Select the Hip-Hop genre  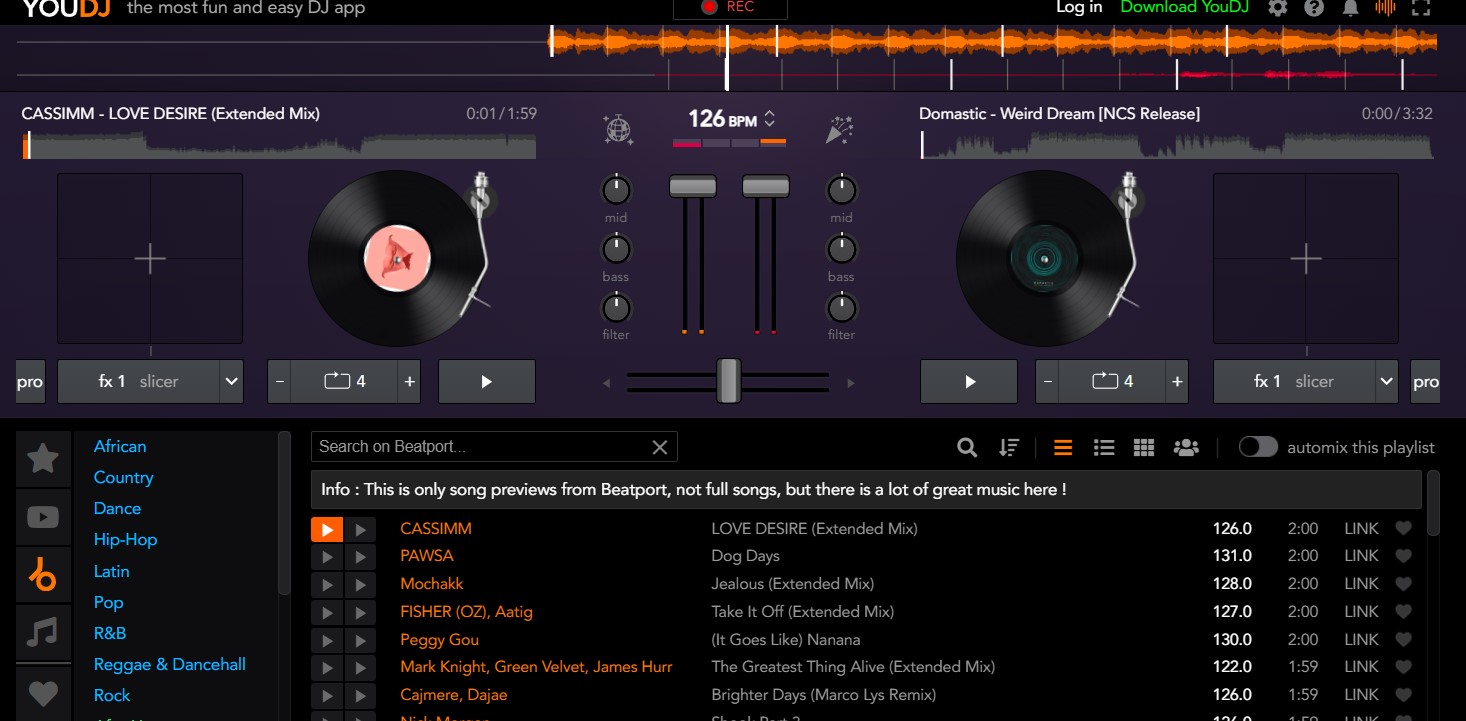coord(125,539)
